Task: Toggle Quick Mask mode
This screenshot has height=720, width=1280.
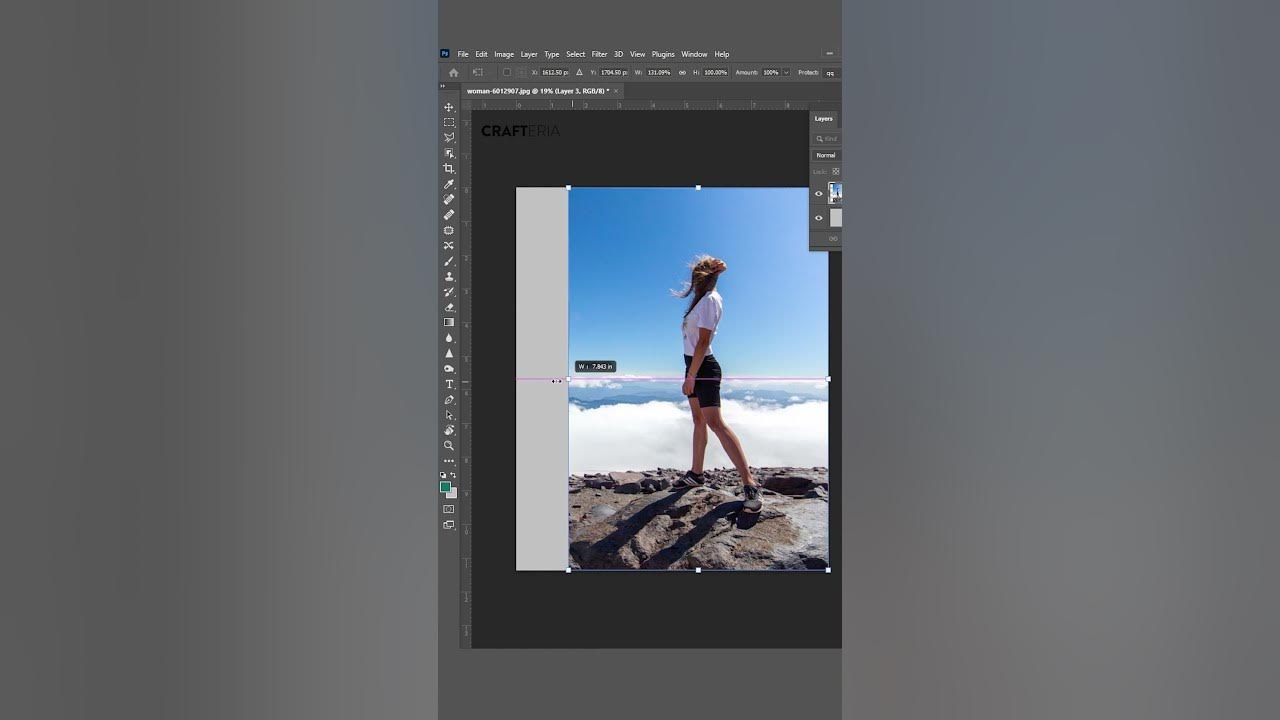Action: (x=449, y=509)
